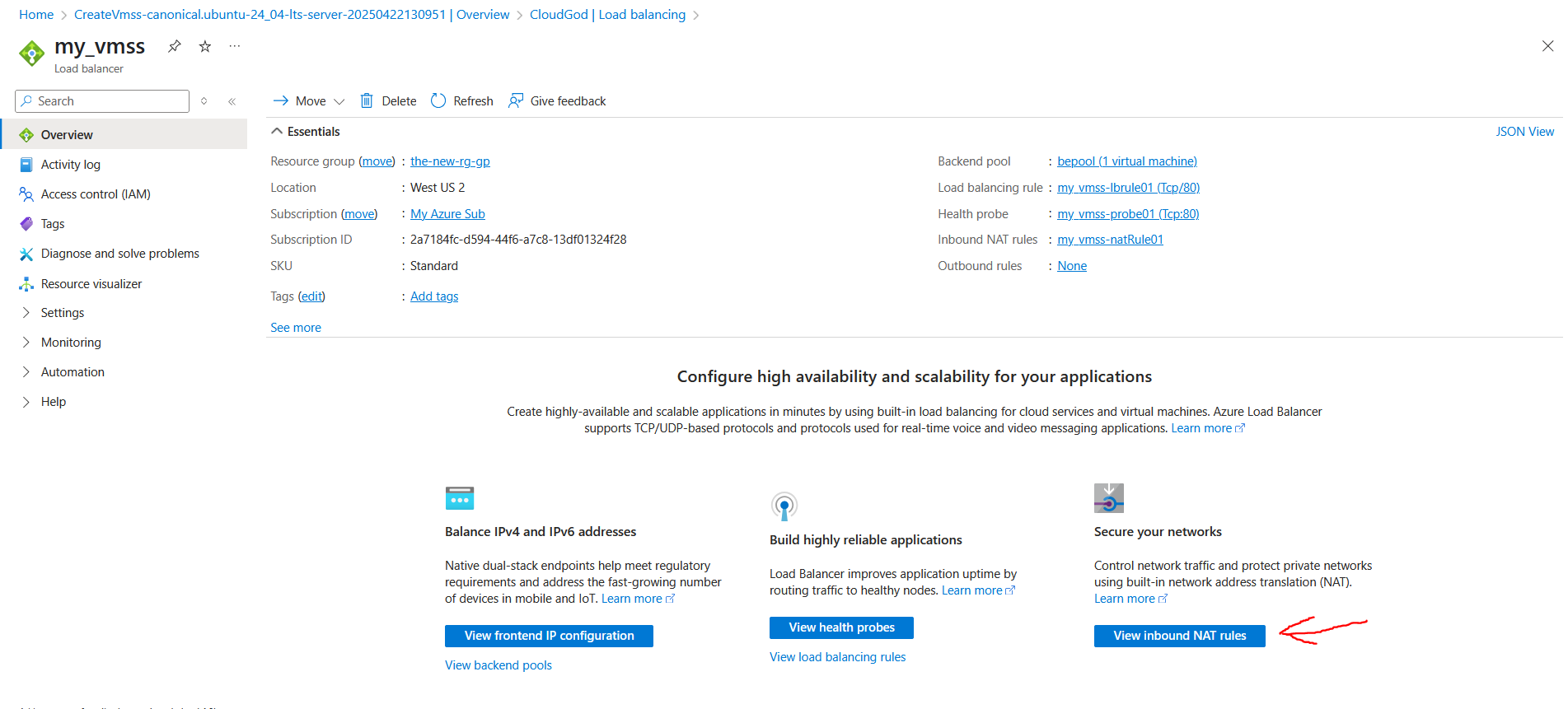The image size is (1568, 709).
Task: Open the CreateVmss deployment Overview breadcrumb
Action: click(292, 15)
